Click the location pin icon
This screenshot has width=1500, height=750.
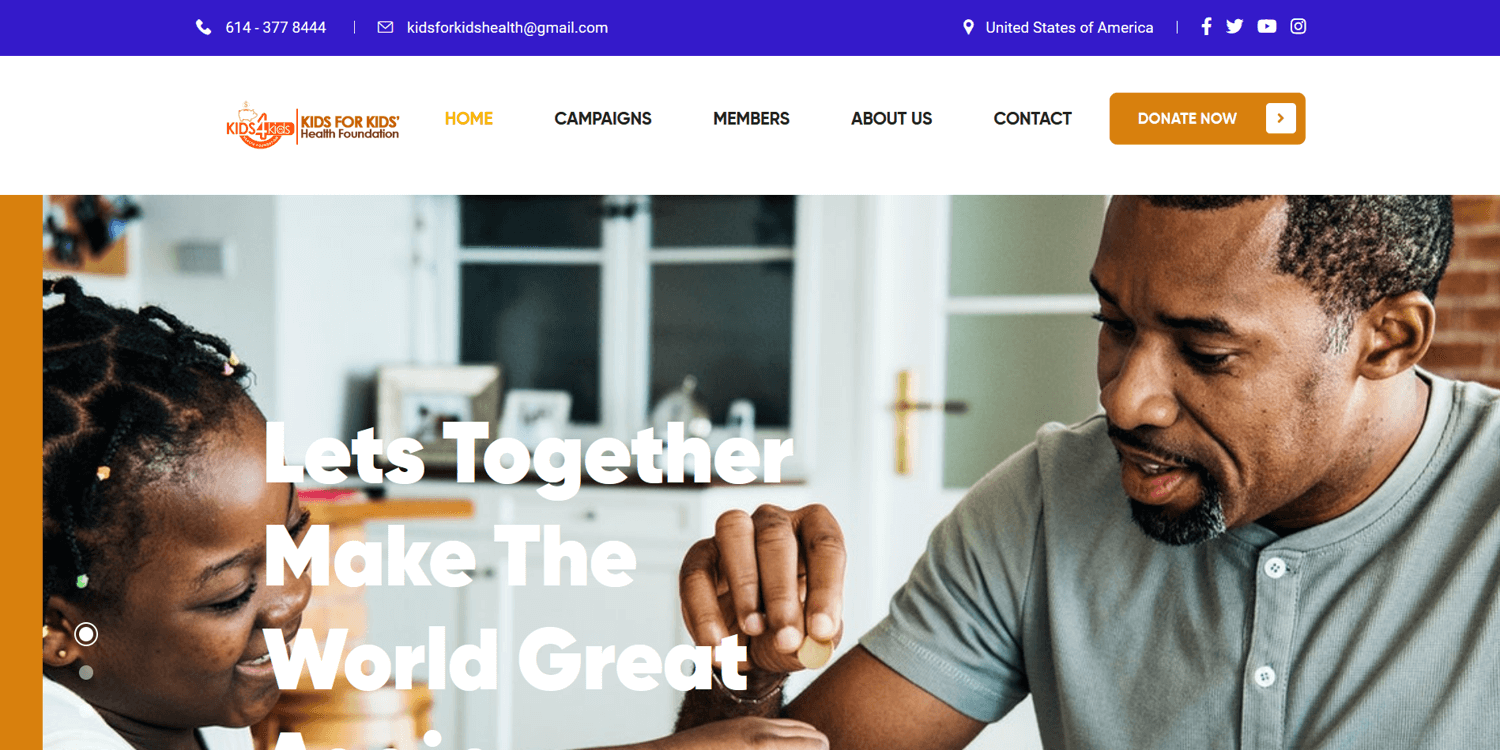click(x=968, y=28)
